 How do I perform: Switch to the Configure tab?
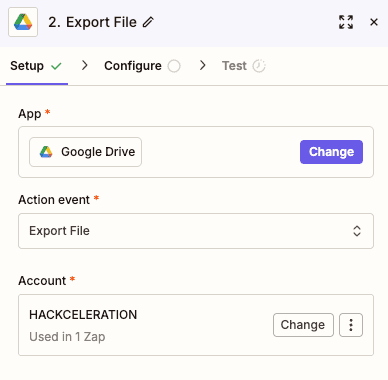[x=142, y=66]
